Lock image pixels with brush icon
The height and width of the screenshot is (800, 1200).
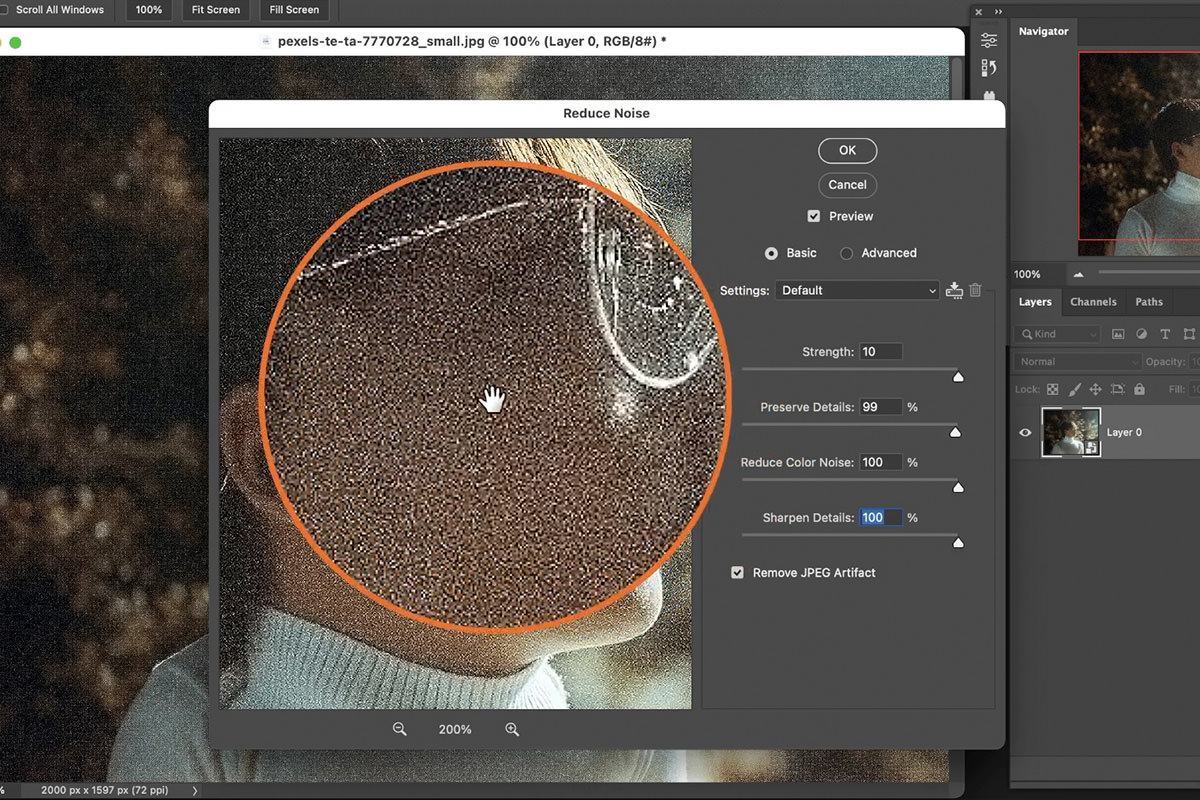[x=1075, y=389]
